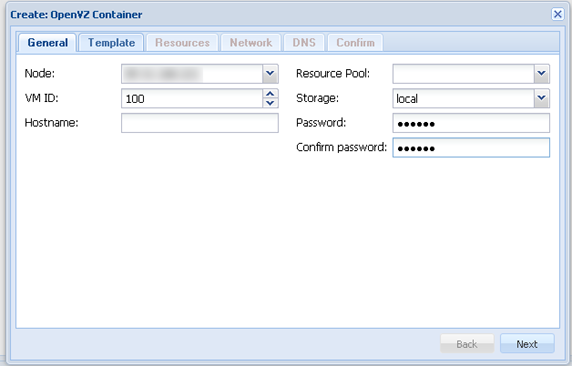Click the Password input field
Image resolution: width=572 pixels, height=366 pixels.
pyautogui.click(x=471, y=123)
